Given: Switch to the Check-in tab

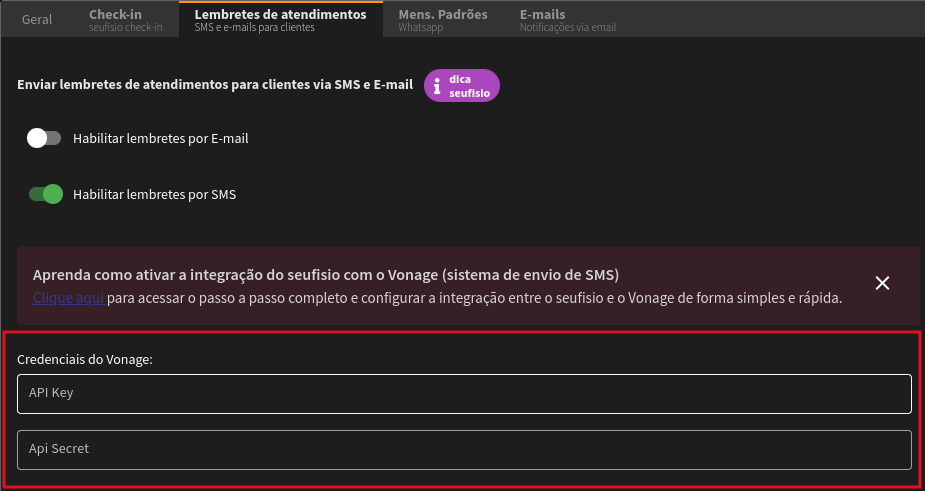Looking at the screenshot, I should click(x=126, y=19).
